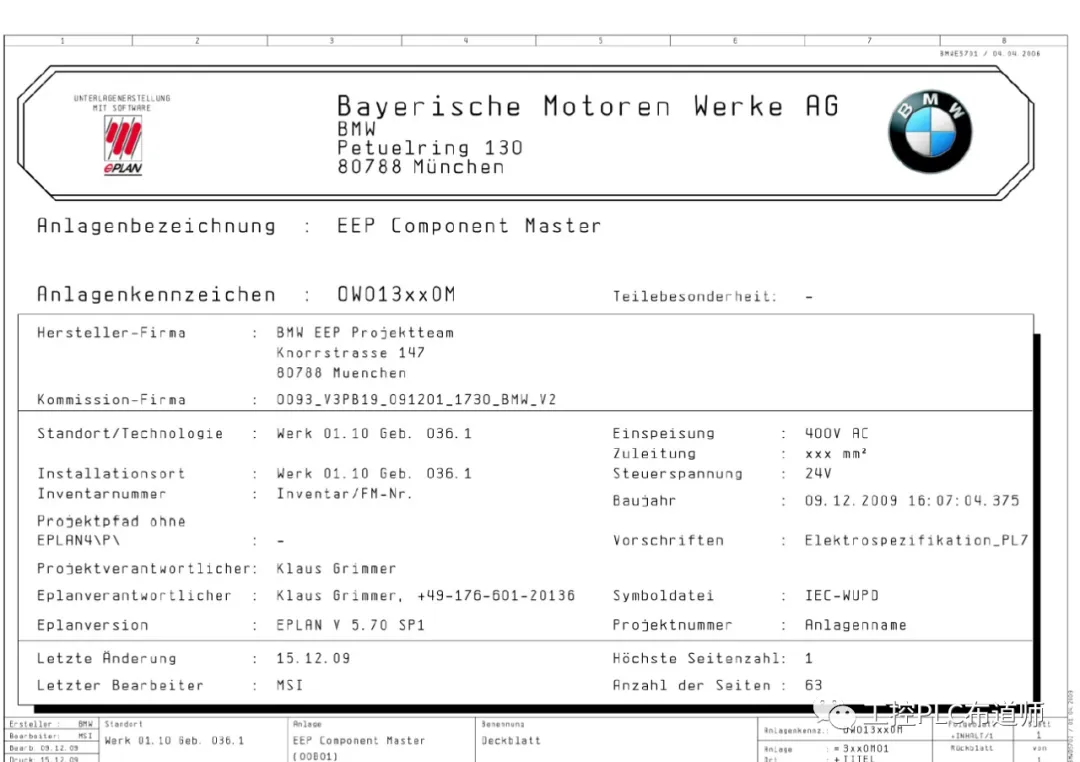1080x762 pixels.
Task: Click the "Einspeisung" label
Action: tap(664, 433)
